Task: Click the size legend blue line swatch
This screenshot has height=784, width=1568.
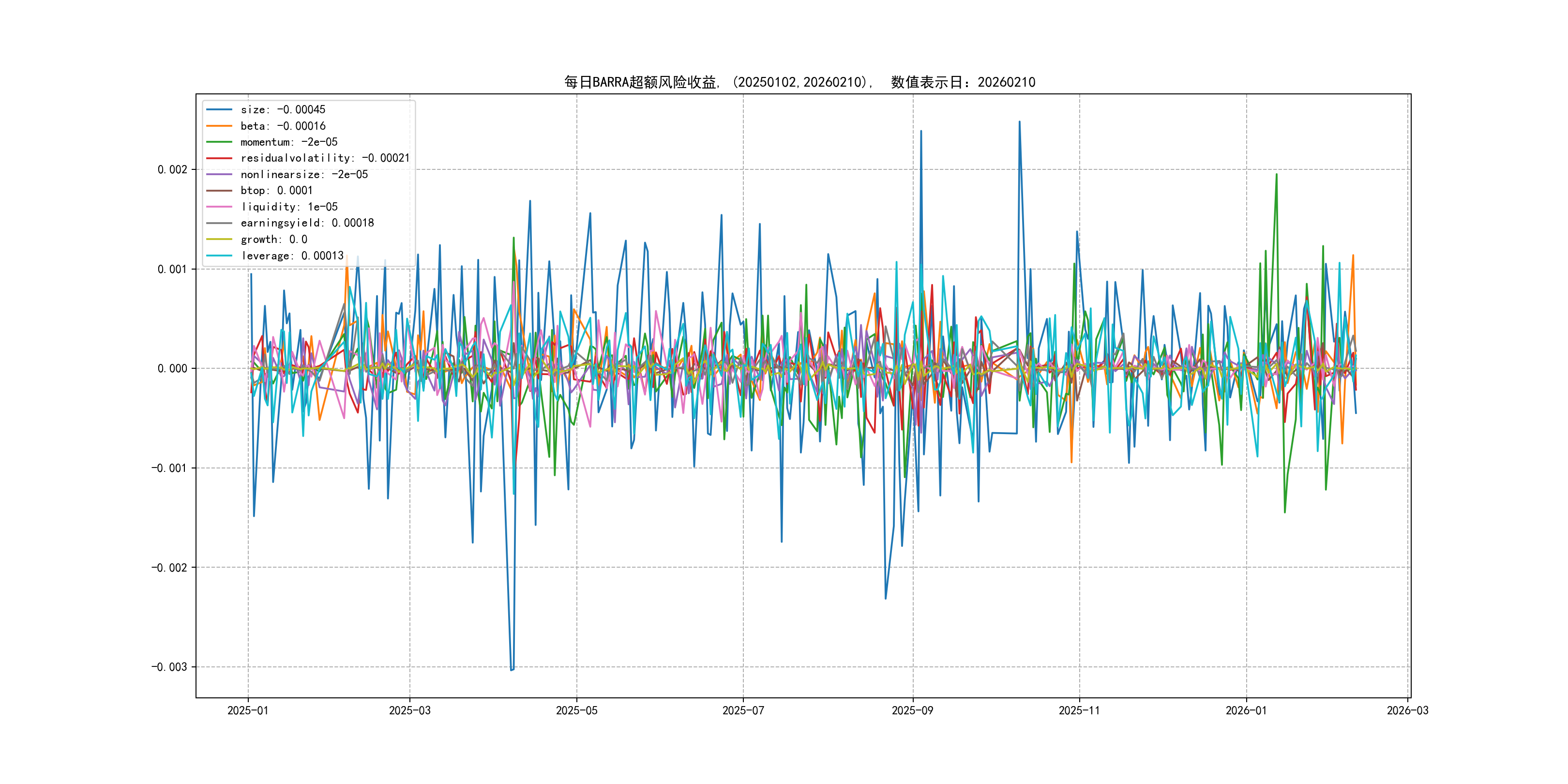Action: point(219,109)
